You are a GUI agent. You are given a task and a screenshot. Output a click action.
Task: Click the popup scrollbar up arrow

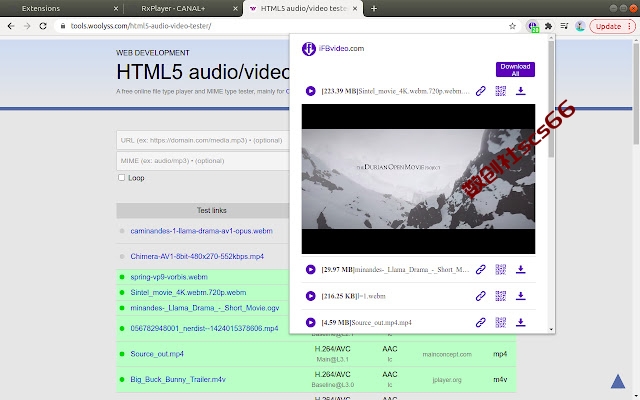click(x=551, y=38)
